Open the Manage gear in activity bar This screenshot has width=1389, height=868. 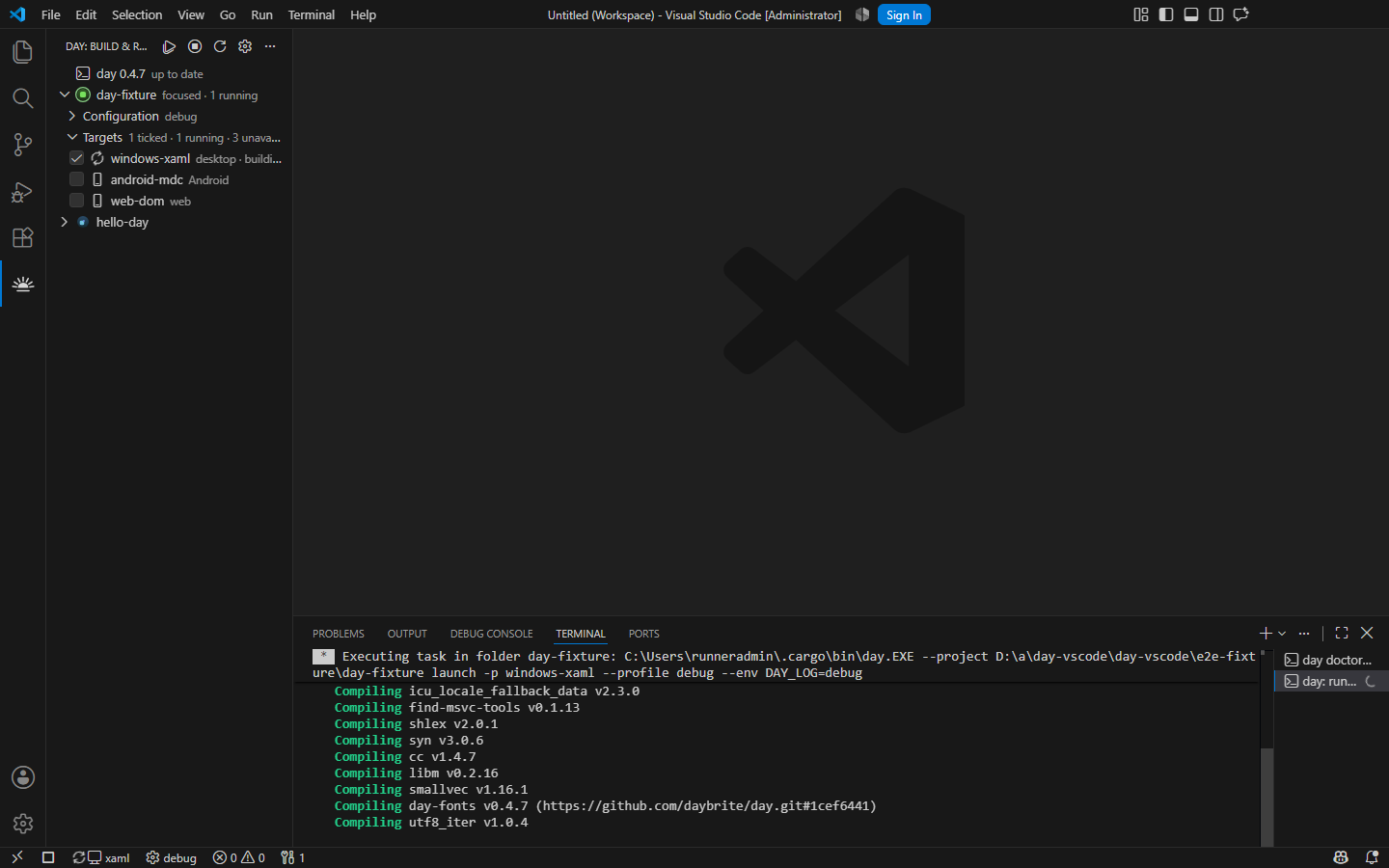22,824
